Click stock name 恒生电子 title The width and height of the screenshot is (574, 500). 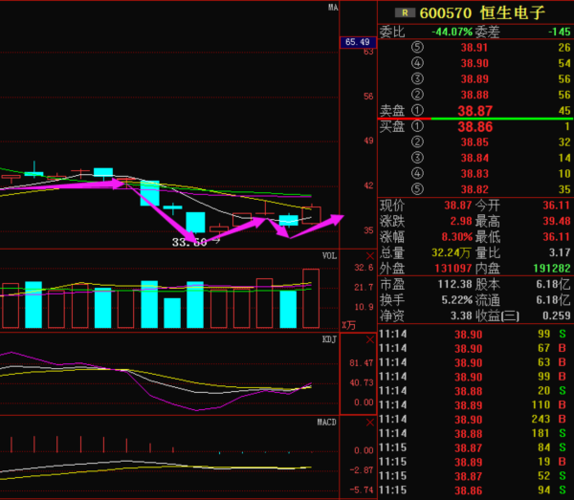512,13
